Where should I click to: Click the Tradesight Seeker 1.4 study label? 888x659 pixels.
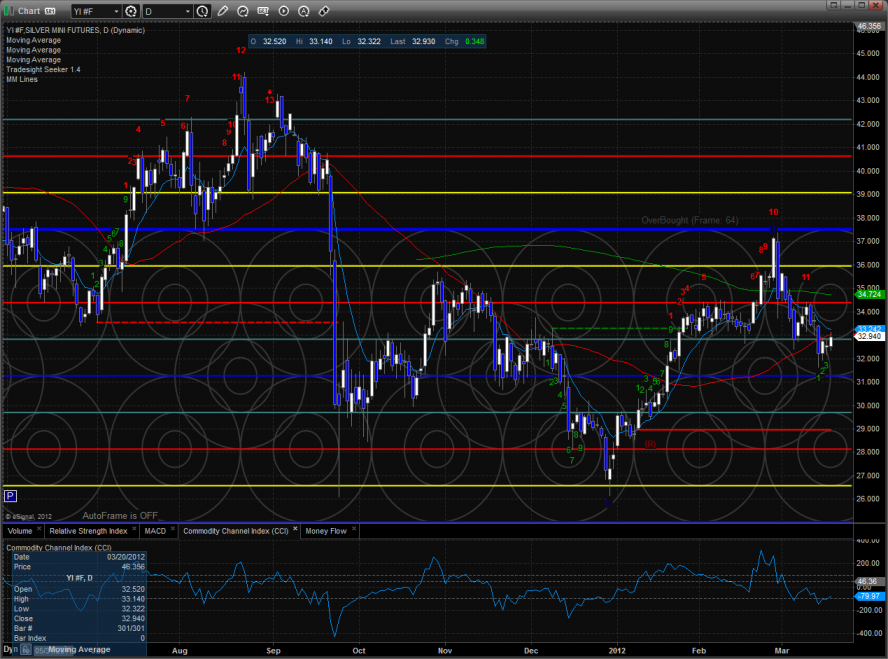[x=40, y=69]
